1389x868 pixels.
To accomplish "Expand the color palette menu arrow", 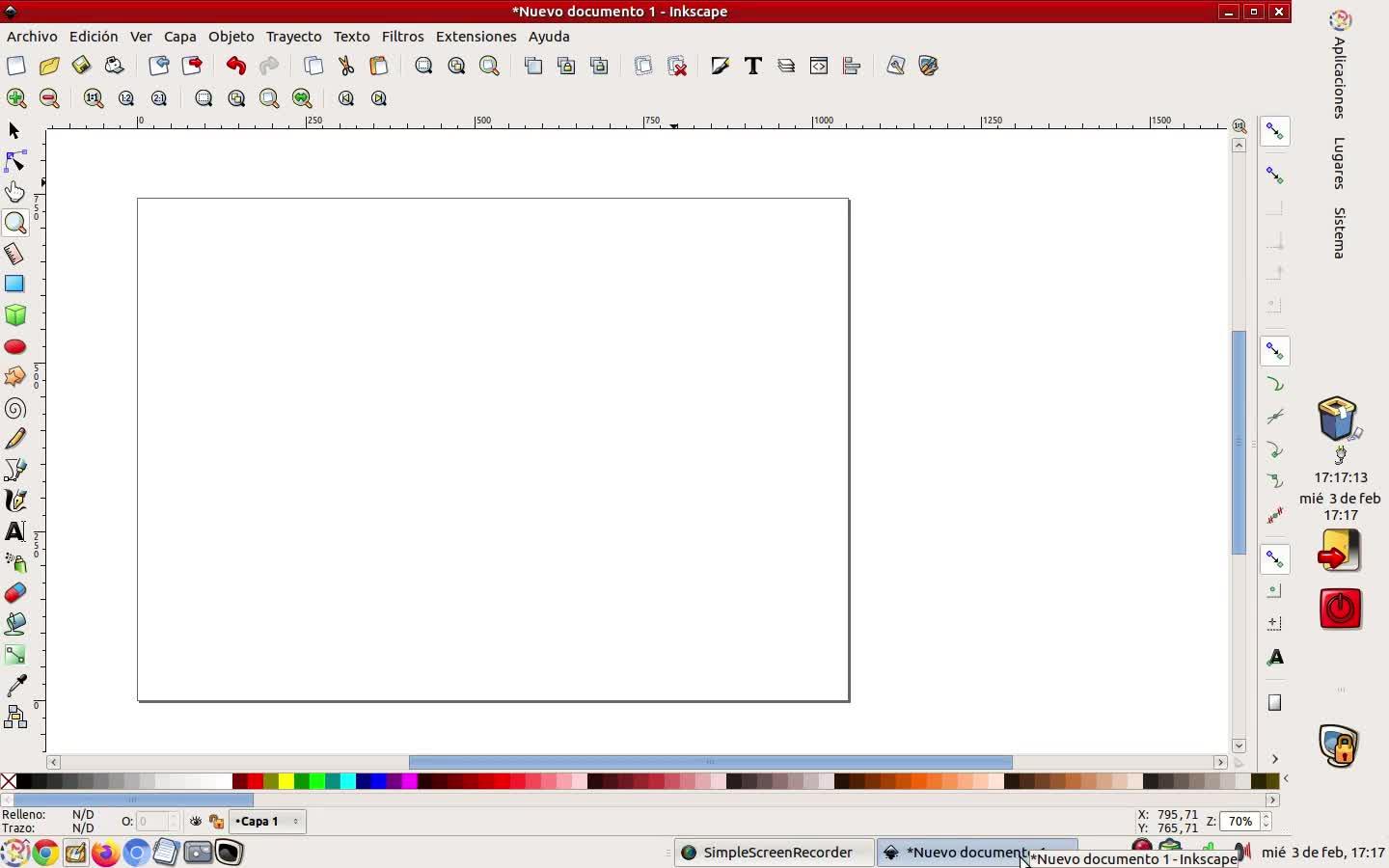I will tap(1285, 779).
